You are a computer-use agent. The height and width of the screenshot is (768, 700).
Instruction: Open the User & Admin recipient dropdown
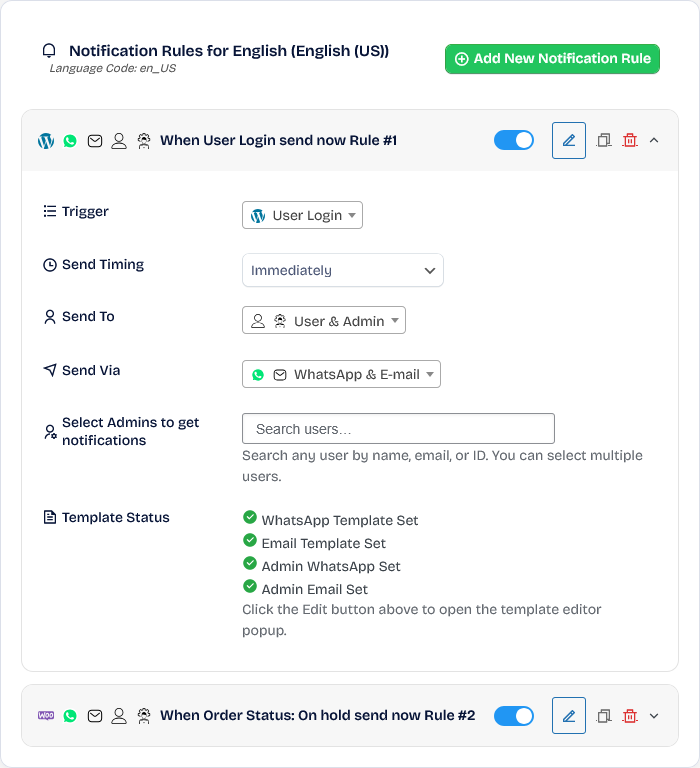324,320
